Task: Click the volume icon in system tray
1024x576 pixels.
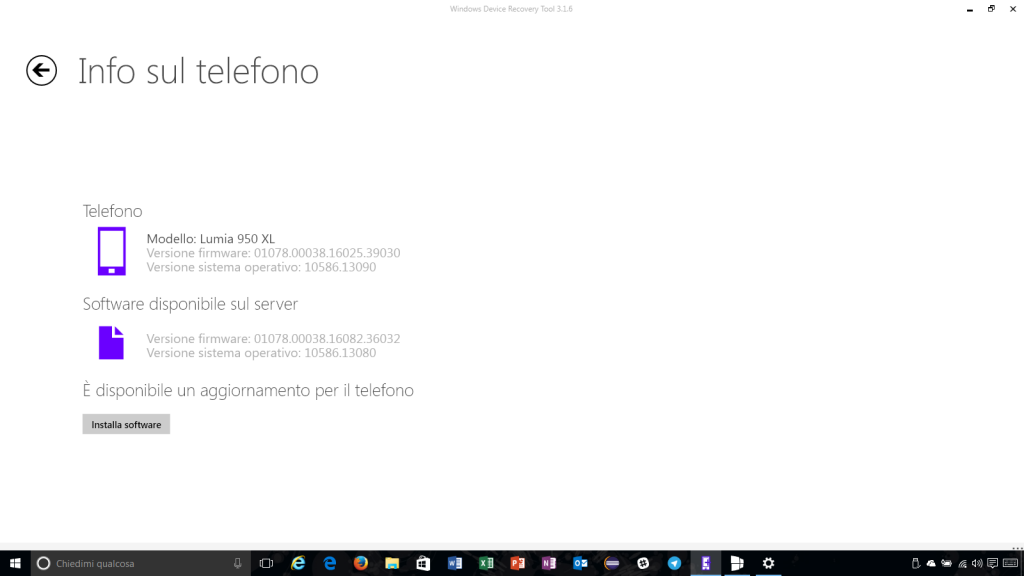Action: coord(977,564)
